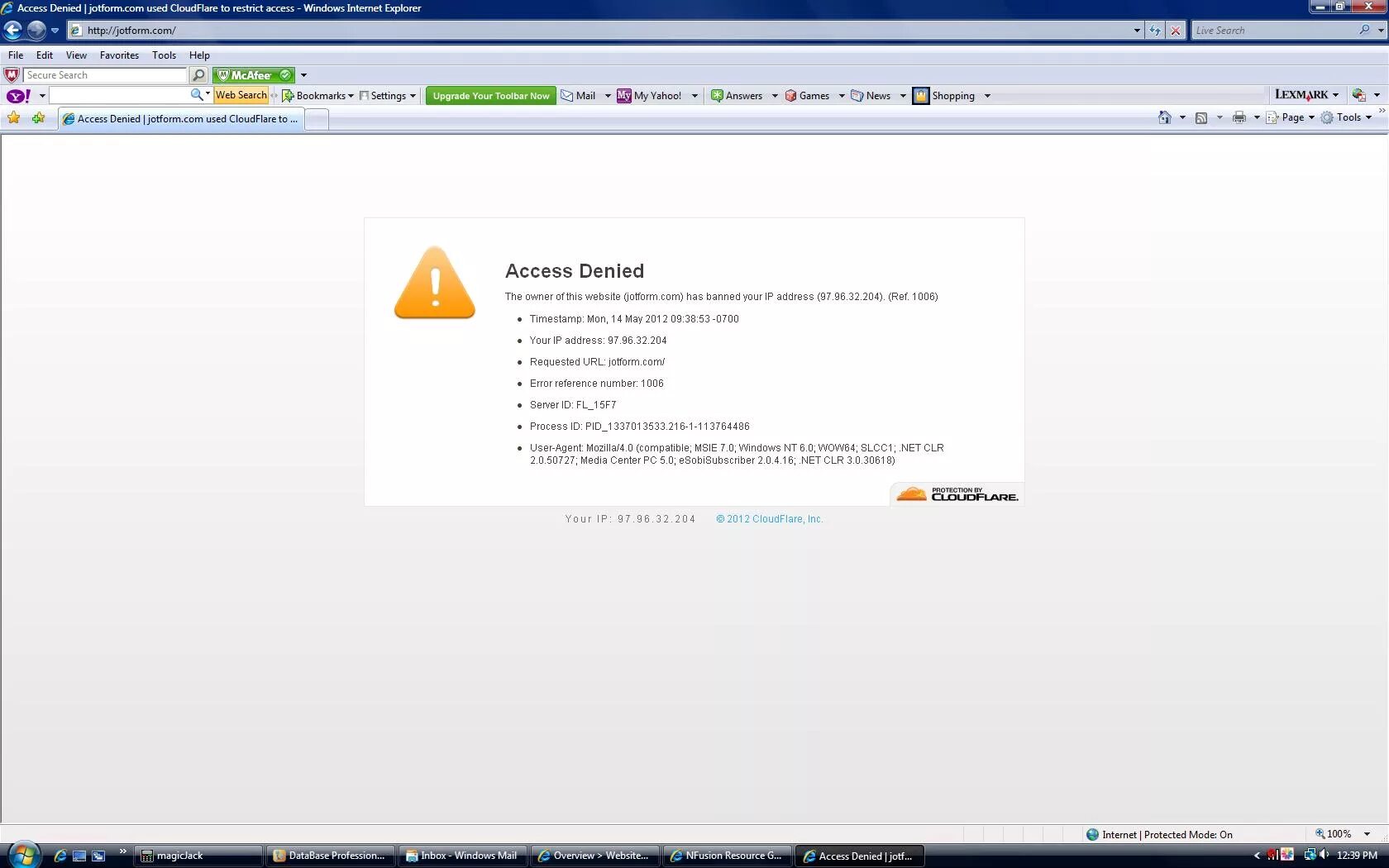
Task: Click the taskbar clock showing 12:39 PM
Action: pyautogui.click(x=1357, y=856)
